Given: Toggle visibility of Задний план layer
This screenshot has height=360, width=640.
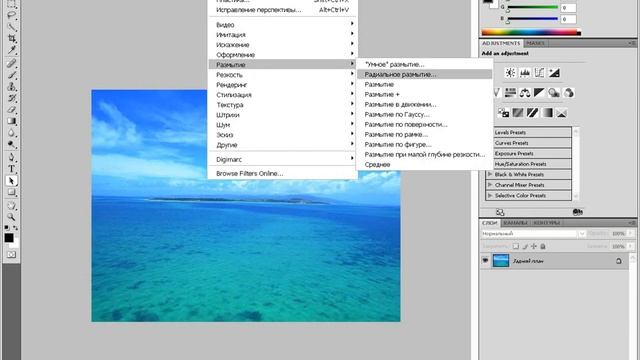Looking at the screenshot, I should tap(485, 260).
